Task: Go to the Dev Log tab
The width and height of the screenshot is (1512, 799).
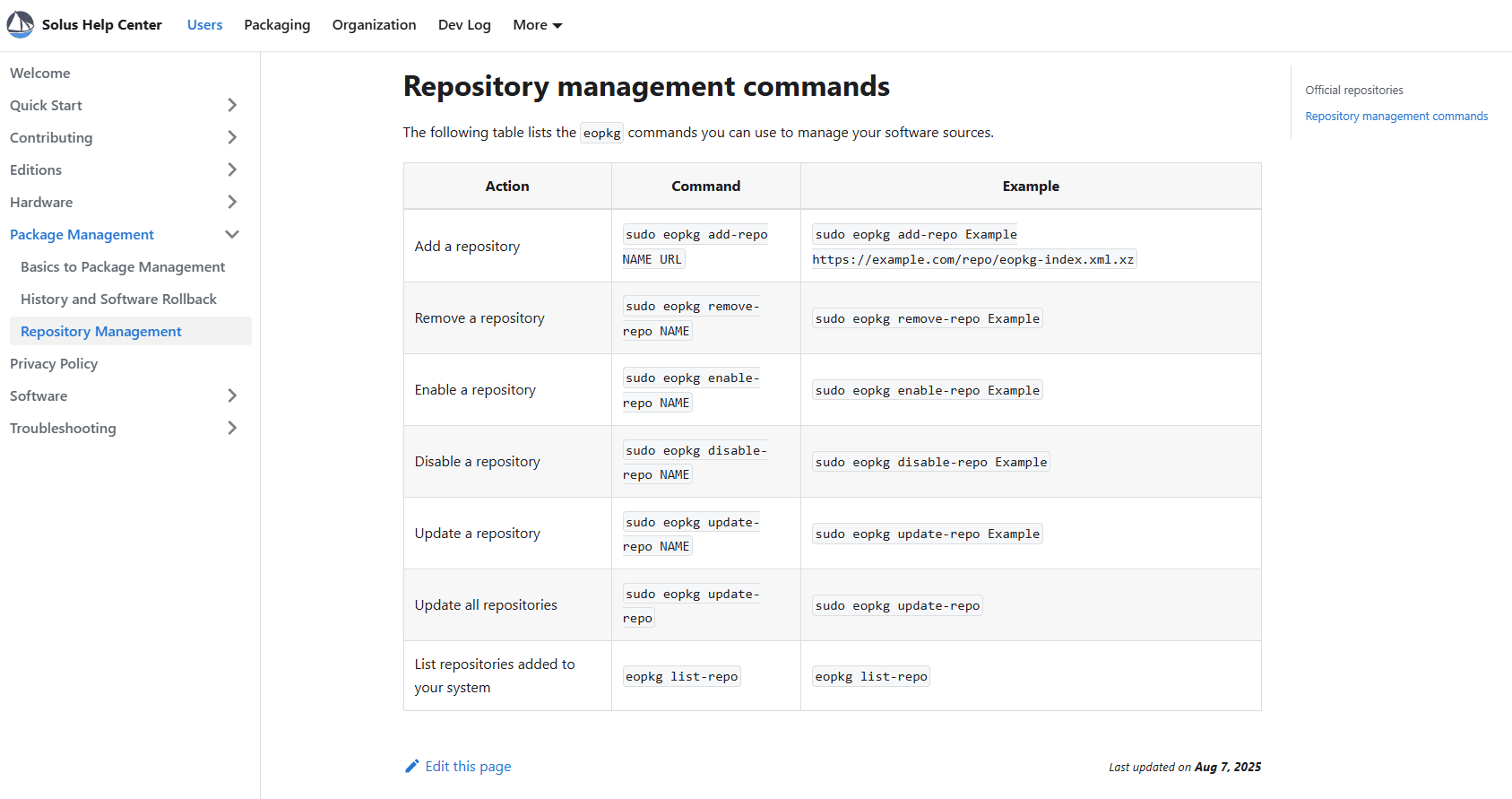Action: (x=464, y=25)
